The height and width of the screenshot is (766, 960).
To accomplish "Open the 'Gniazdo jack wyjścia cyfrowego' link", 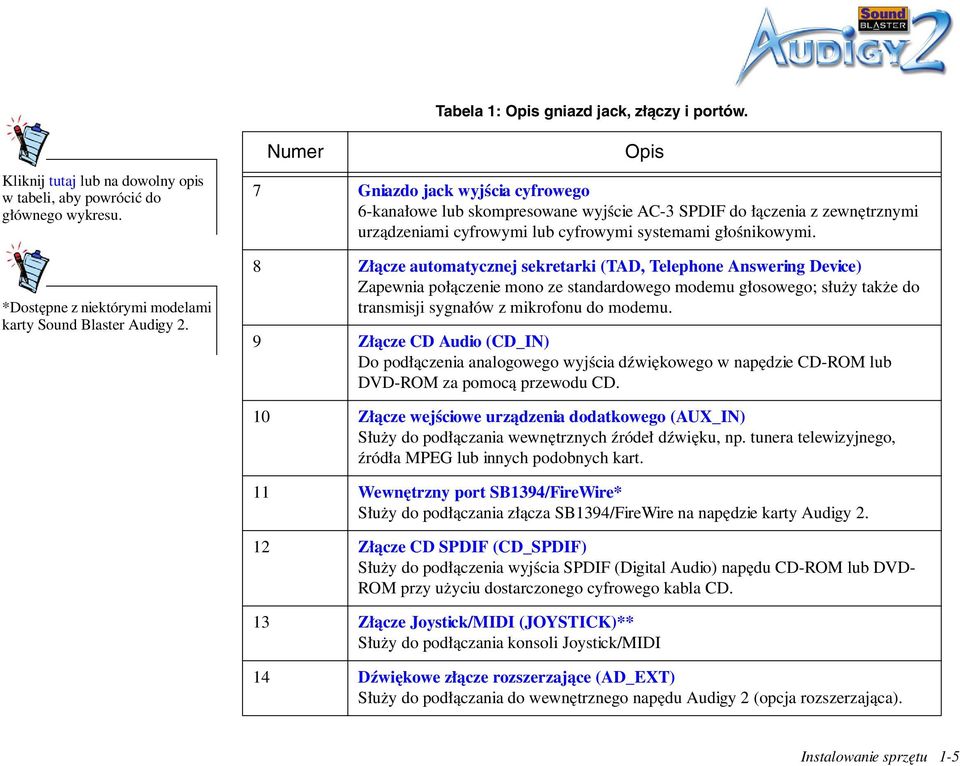I will pyautogui.click(x=473, y=191).
